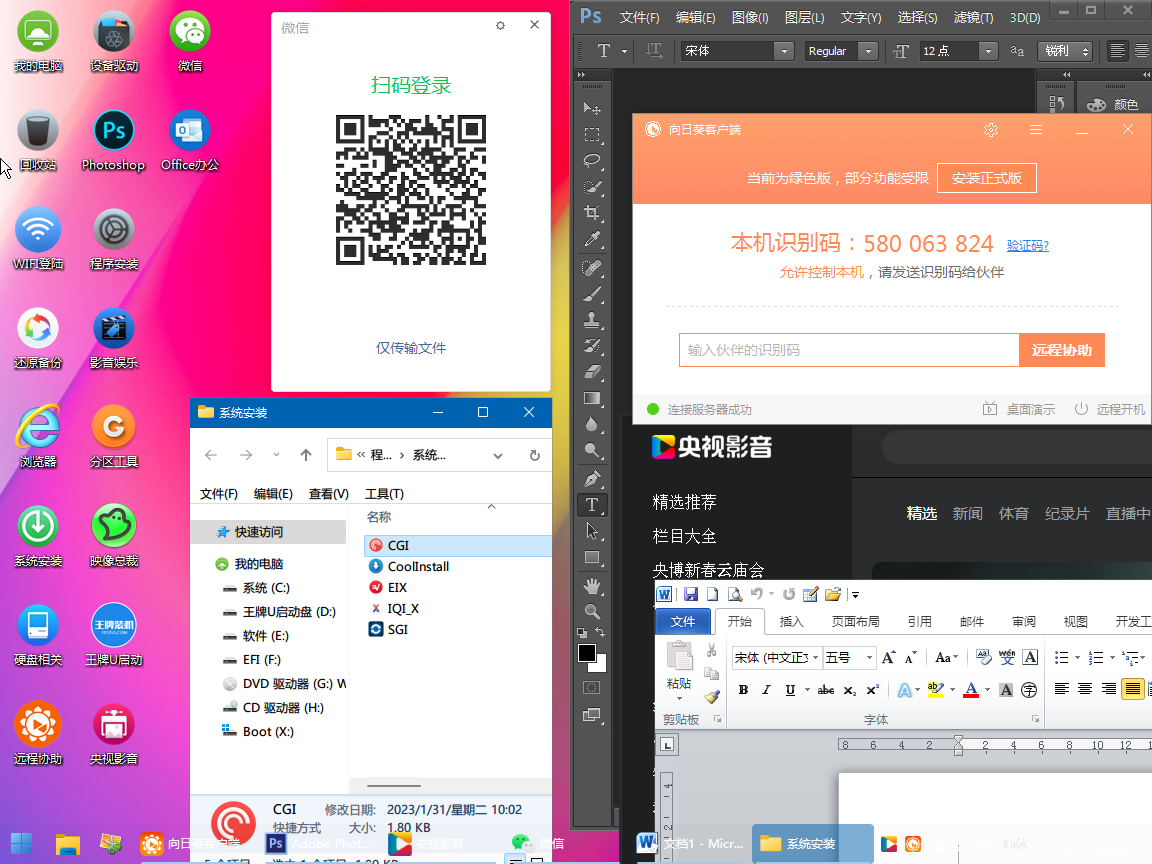Viewport: 1152px width, 864px height.
Task: Select the 新闻 tab in 央视影音
Action: click(x=967, y=514)
